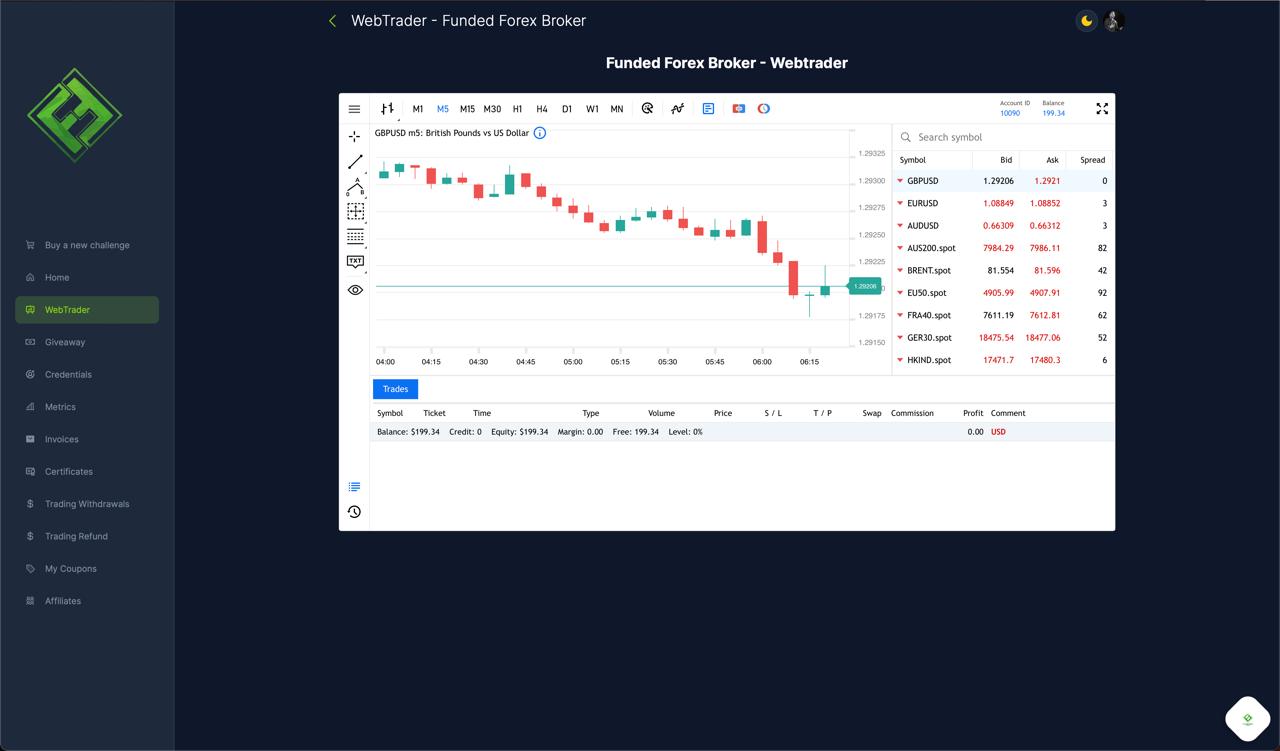Select the crosshair cursor tool
The image size is (1280, 751).
pos(354,136)
